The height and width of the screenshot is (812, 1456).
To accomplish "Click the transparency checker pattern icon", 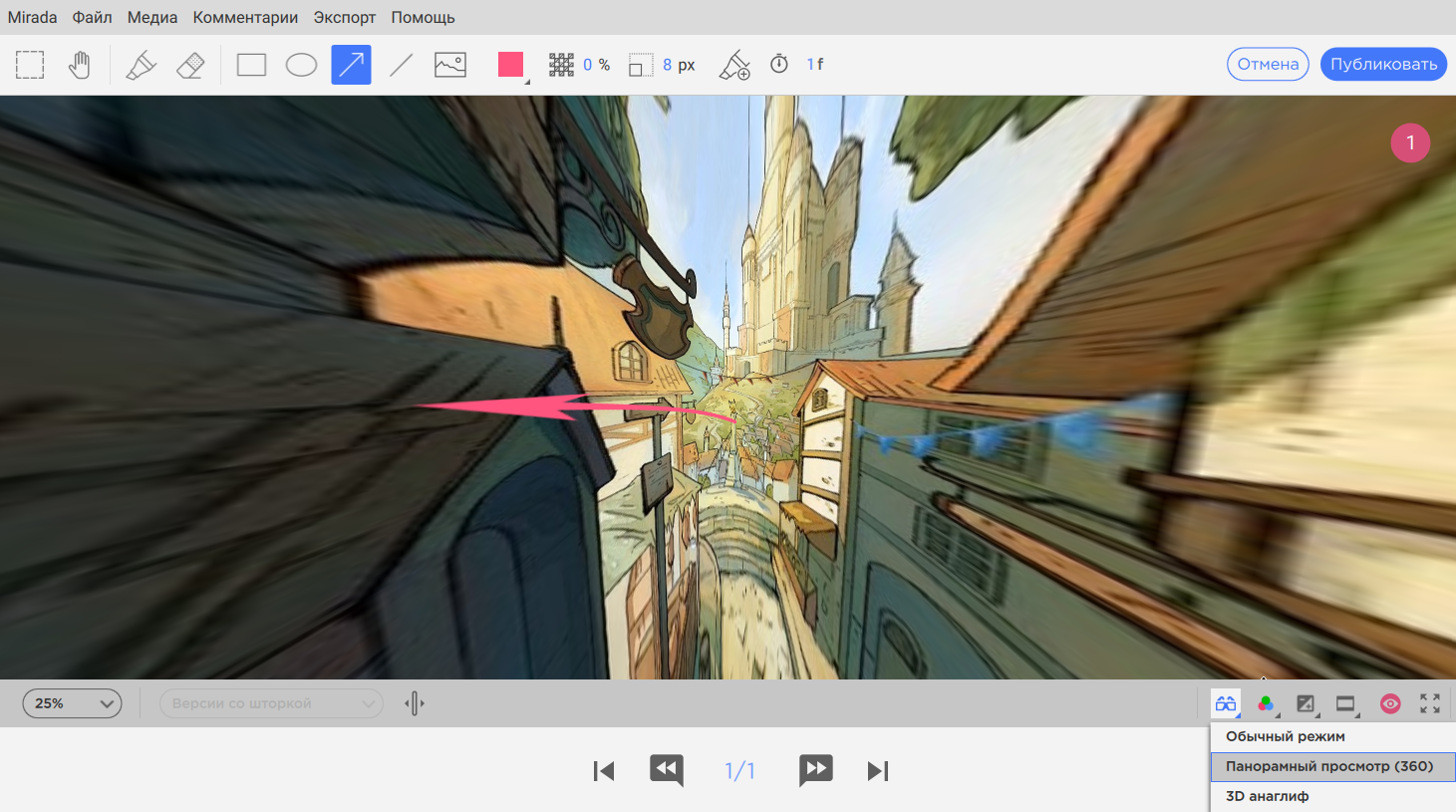I will click(x=561, y=65).
